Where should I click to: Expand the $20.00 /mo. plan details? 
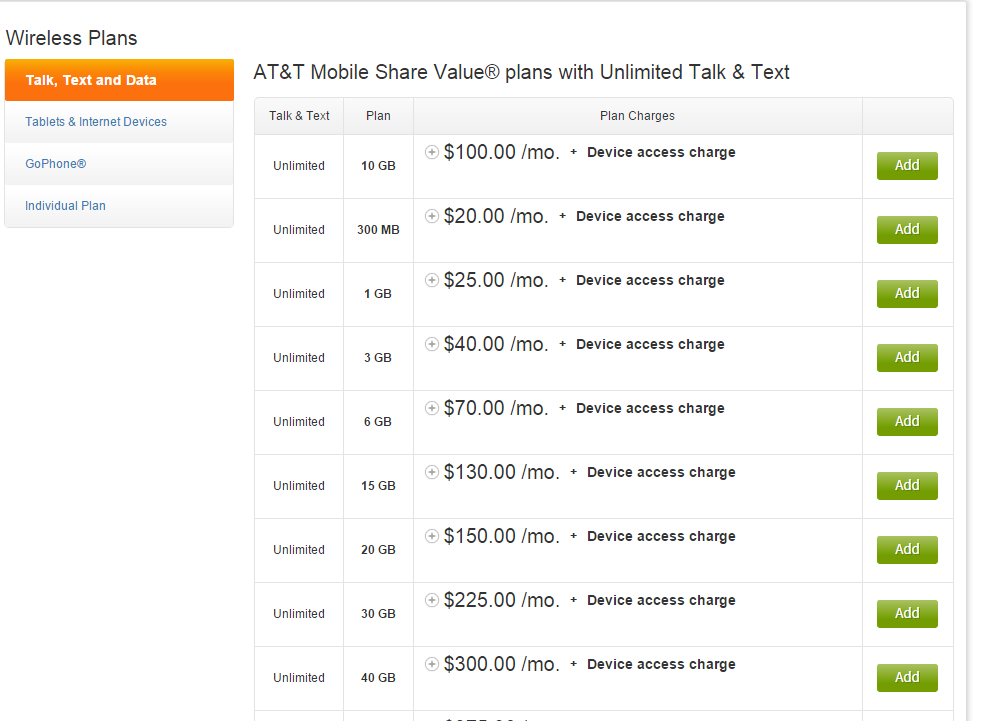(432, 216)
